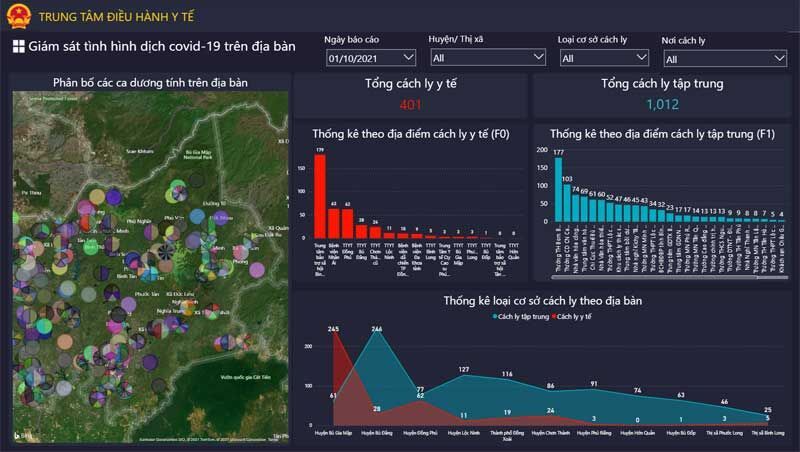Screen dimensions: 800x452
Task: Click the Huyện Bù Gia Mập axis label
Action: coord(333,433)
